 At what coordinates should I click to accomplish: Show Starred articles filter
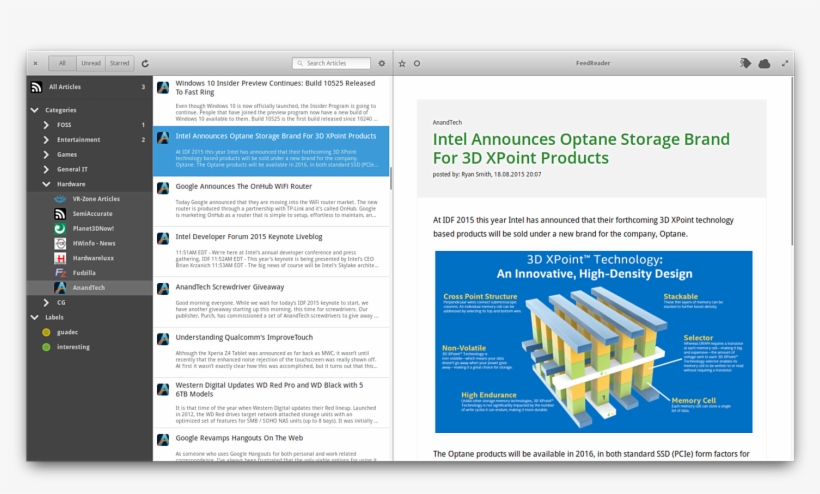[x=120, y=63]
